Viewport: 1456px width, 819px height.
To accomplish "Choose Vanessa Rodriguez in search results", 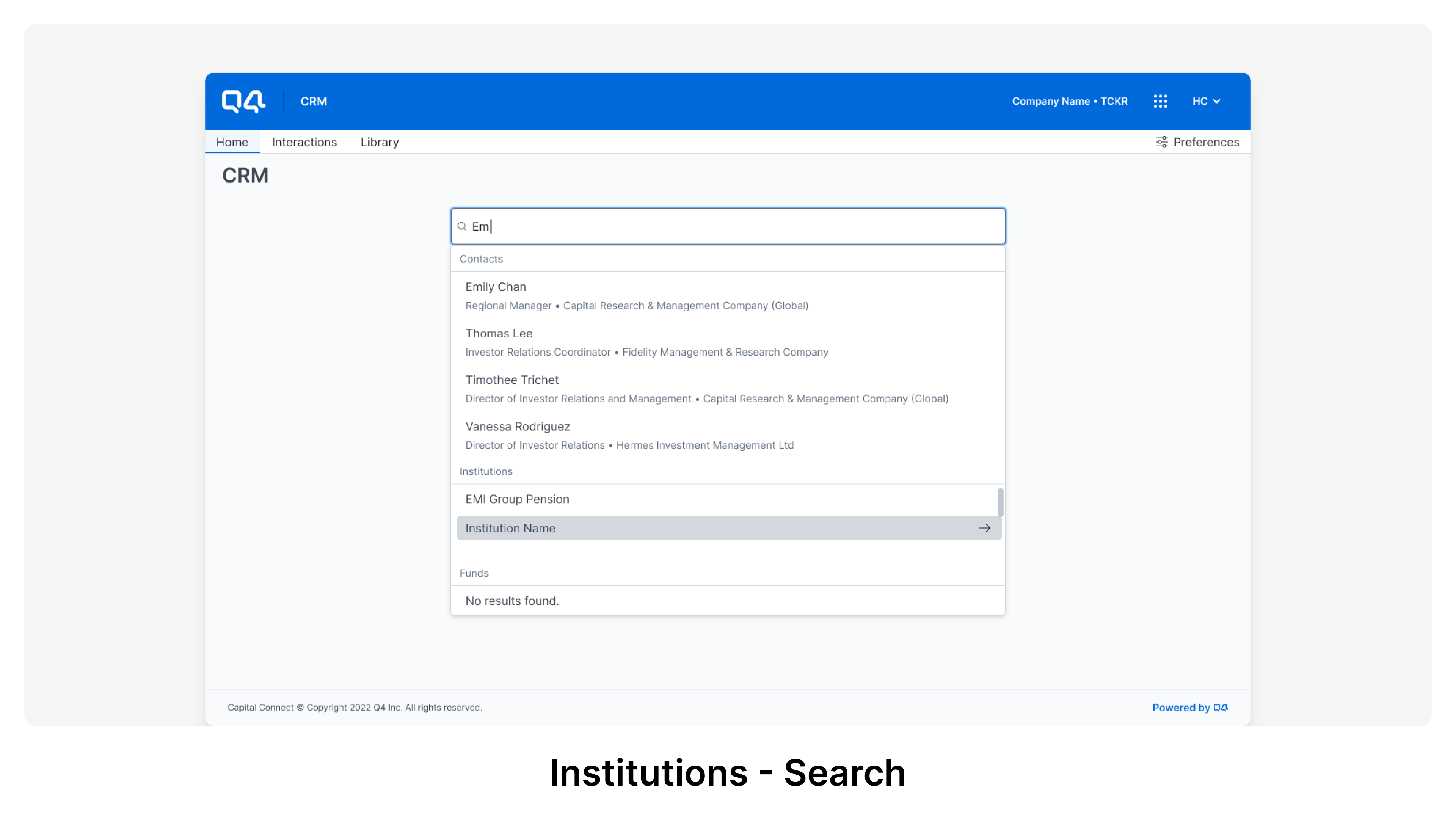I will 518,426.
